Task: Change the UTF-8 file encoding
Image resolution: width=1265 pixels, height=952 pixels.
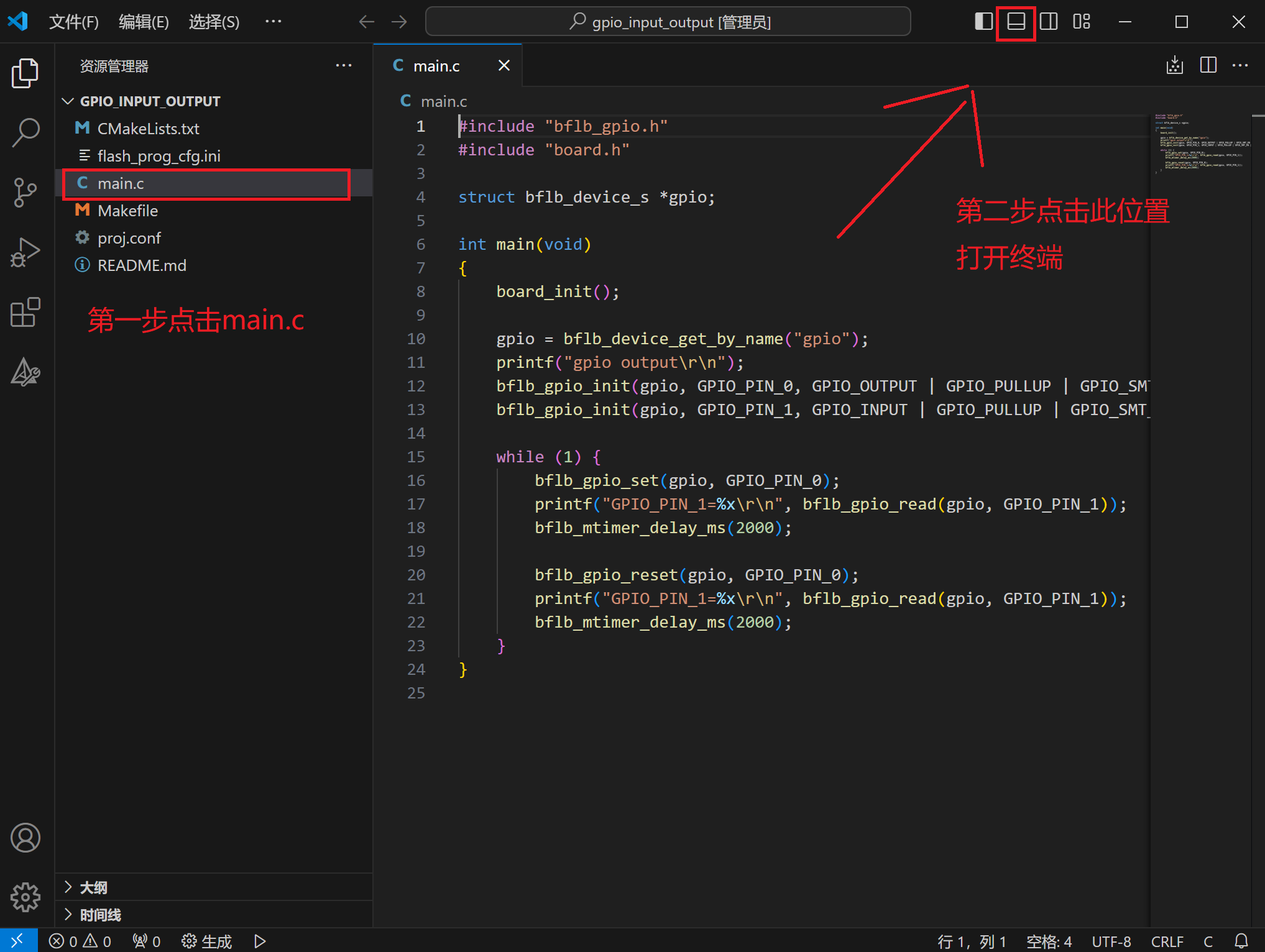Action: point(1111,941)
